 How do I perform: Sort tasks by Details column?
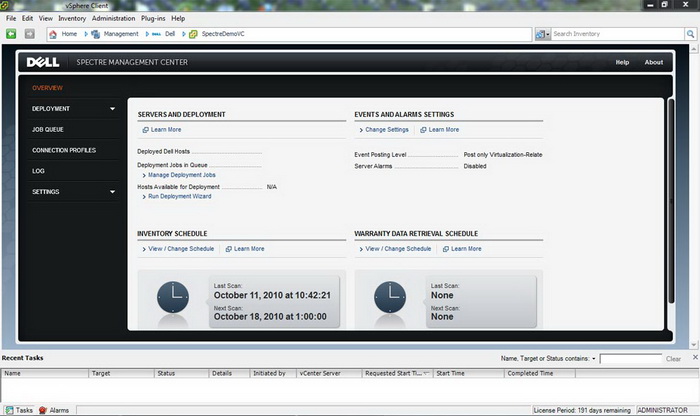[x=229, y=373]
